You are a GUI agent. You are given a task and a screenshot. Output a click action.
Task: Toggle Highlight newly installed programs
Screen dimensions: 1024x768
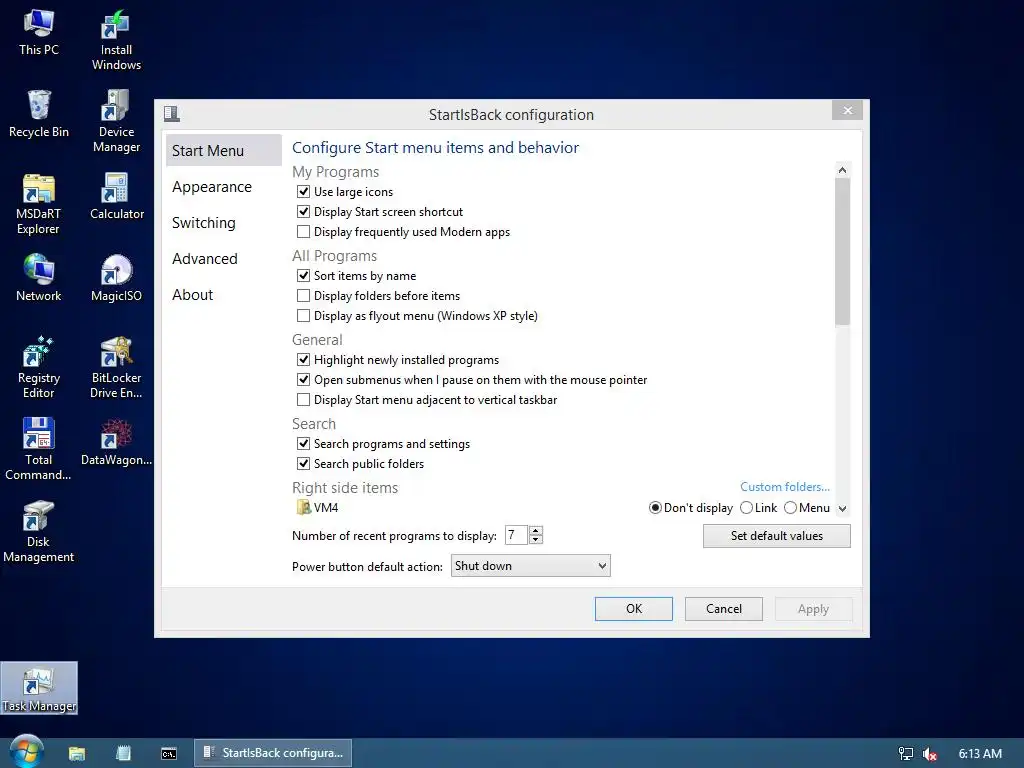click(303, 360)
